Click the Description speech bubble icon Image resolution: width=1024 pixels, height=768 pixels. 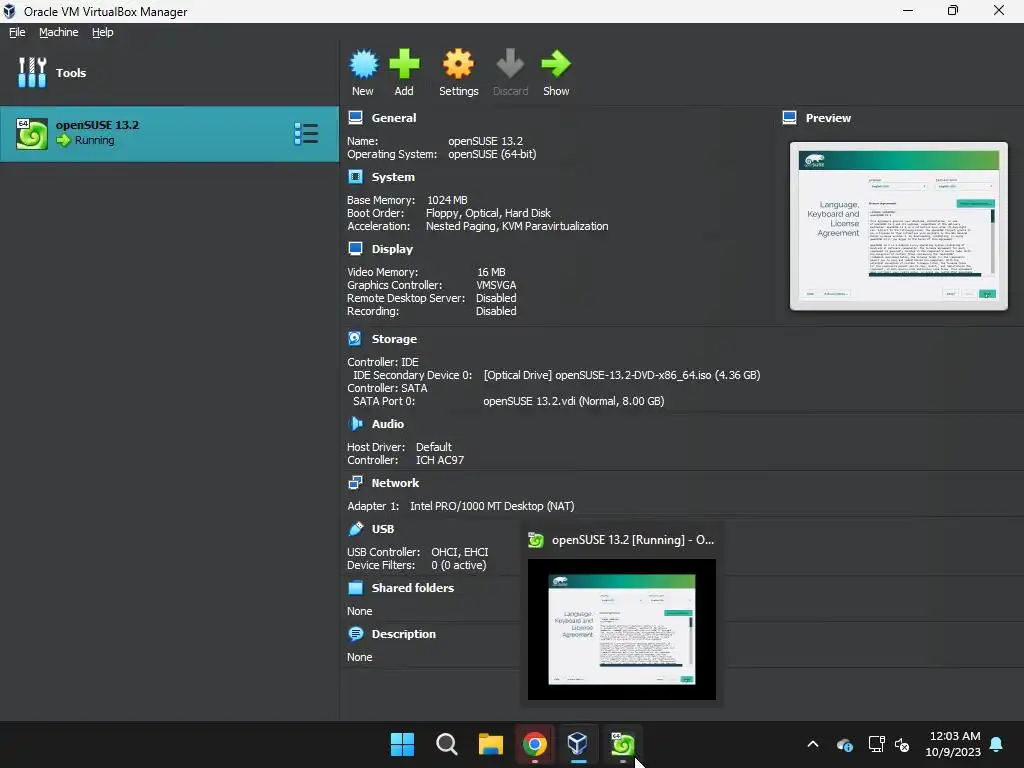[x=355, y=634]
